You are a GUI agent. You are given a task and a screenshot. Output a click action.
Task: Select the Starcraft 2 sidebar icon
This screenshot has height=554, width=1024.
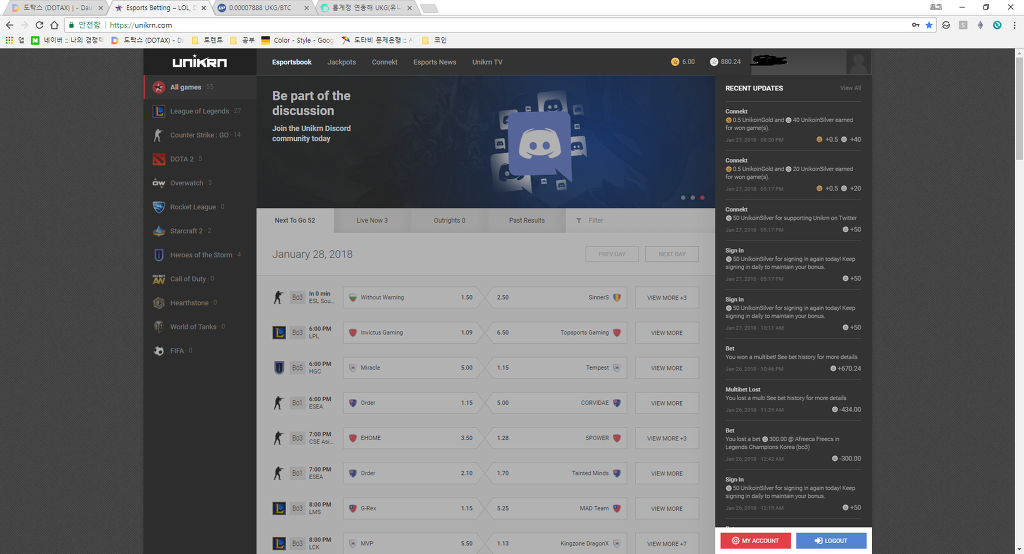click(159, 231)
